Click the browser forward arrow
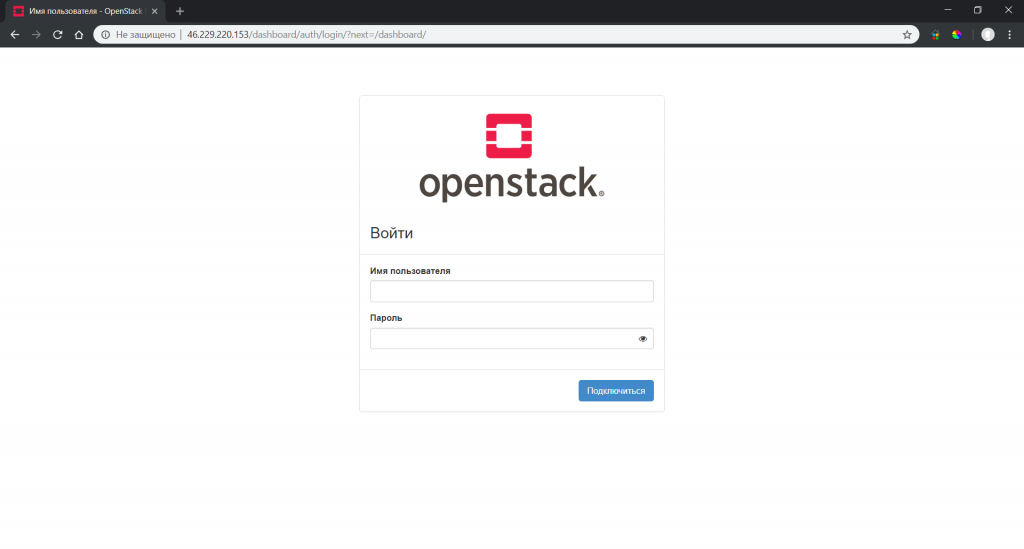Viewport: 1024px width, 549px height. (37, 35)
